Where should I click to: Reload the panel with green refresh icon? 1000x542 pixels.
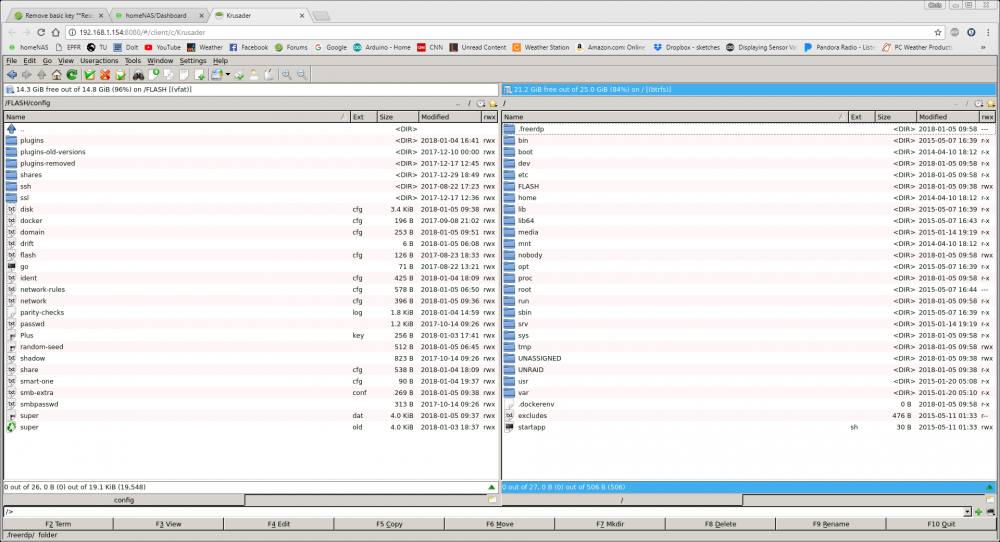tap(72, 75)
